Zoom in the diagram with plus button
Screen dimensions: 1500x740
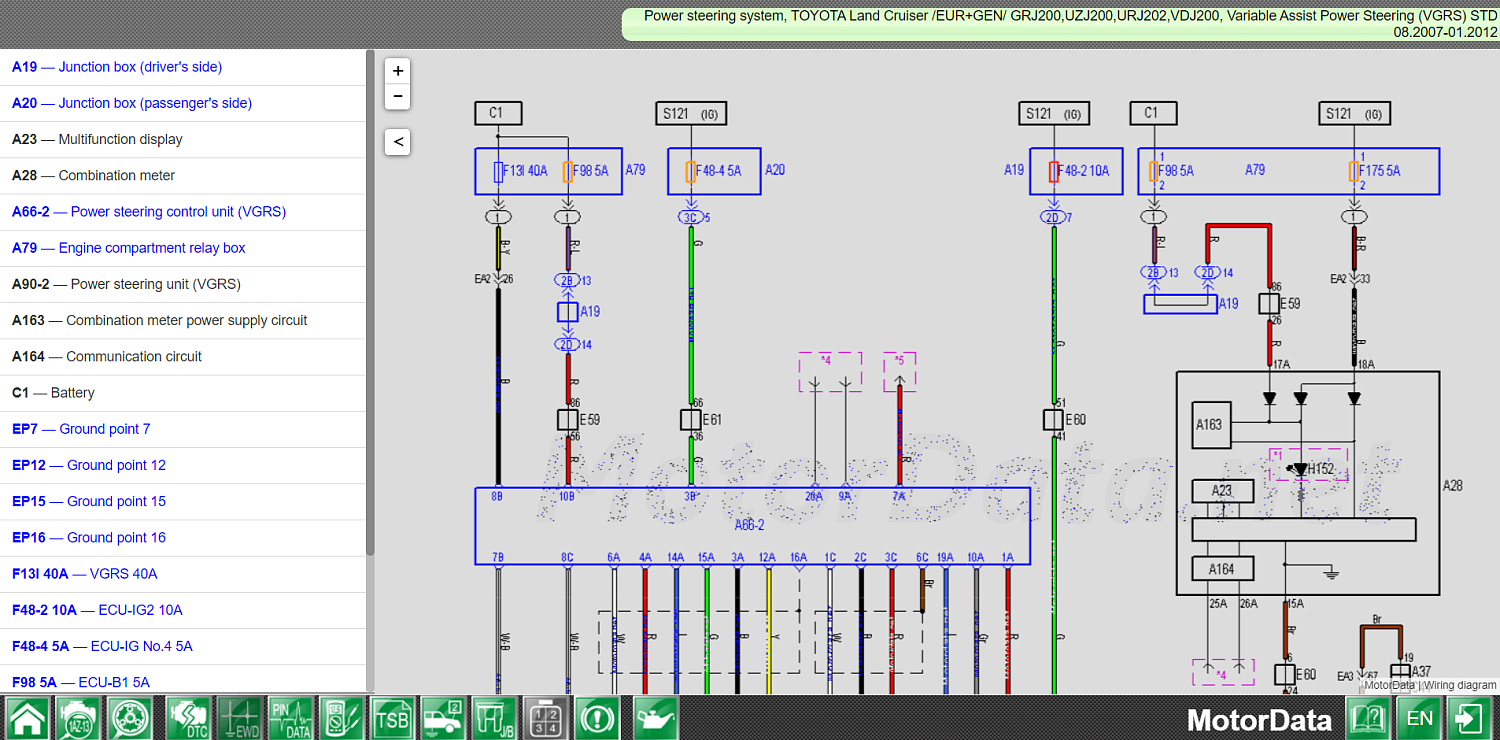tap(398, 71)
